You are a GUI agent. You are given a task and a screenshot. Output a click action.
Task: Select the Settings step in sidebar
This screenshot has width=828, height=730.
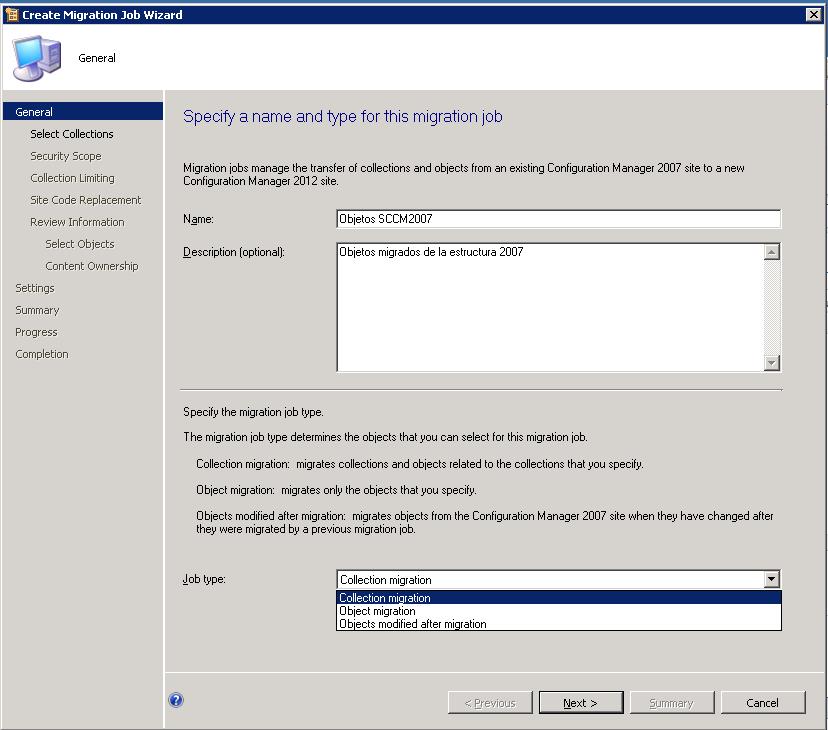(x=35, y=288)
